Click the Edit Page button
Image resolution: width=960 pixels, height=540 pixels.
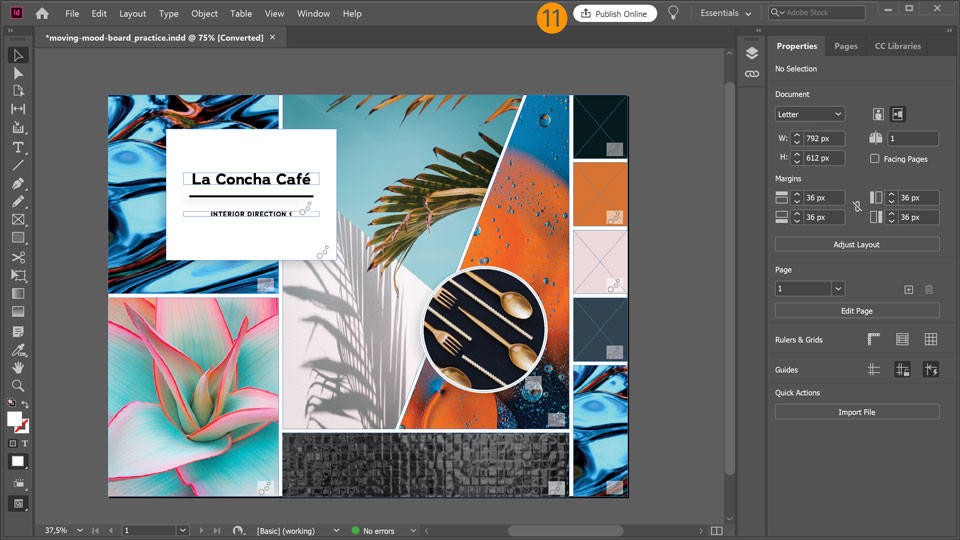coord(857,311)
